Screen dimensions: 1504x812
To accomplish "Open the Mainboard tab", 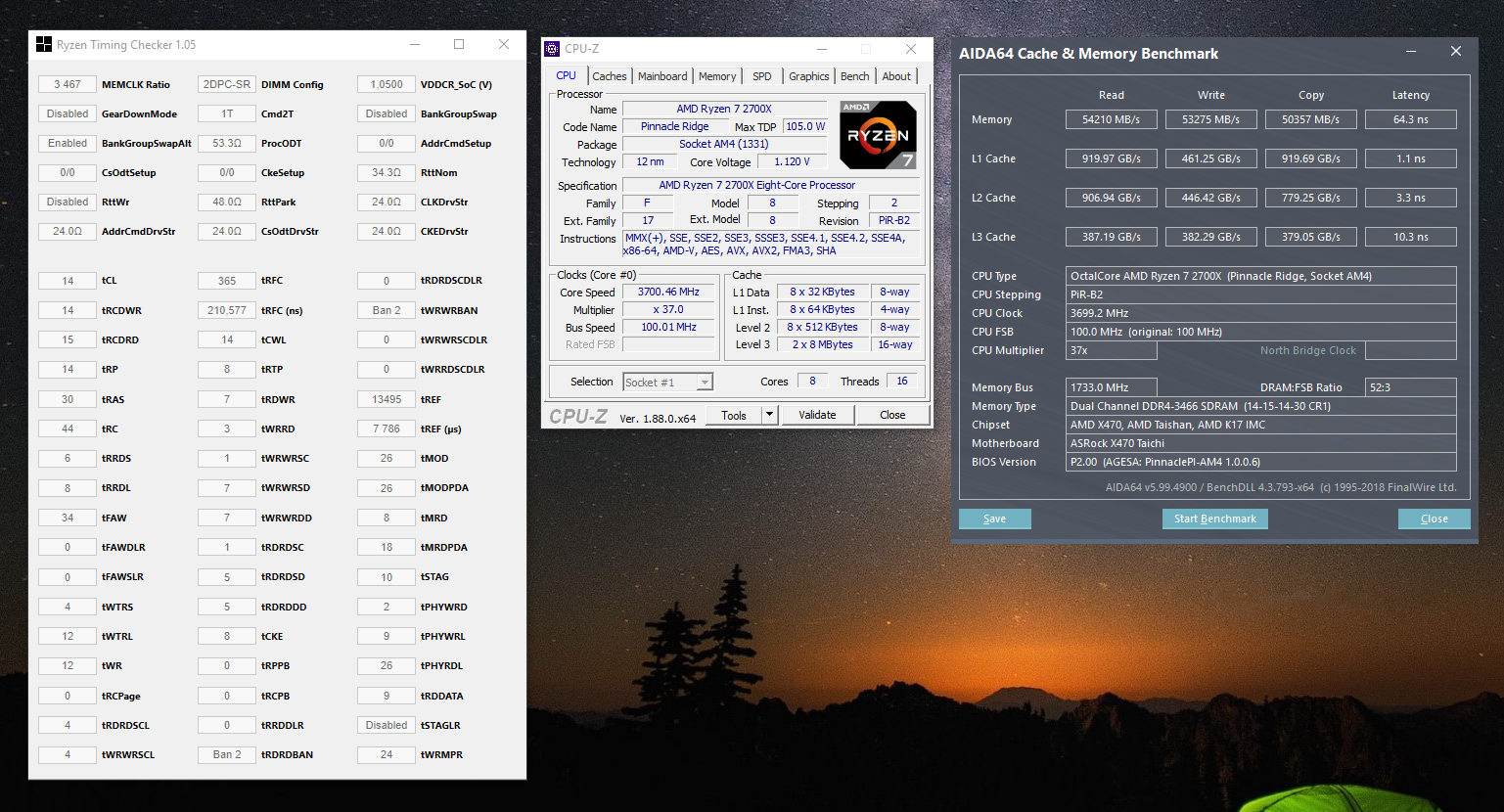I will click(x=662, y=76).
